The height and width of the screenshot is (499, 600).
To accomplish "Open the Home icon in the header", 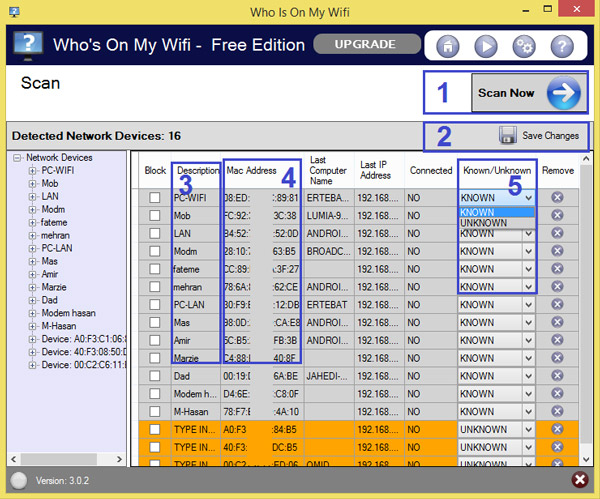I will (x=447, y=46).
